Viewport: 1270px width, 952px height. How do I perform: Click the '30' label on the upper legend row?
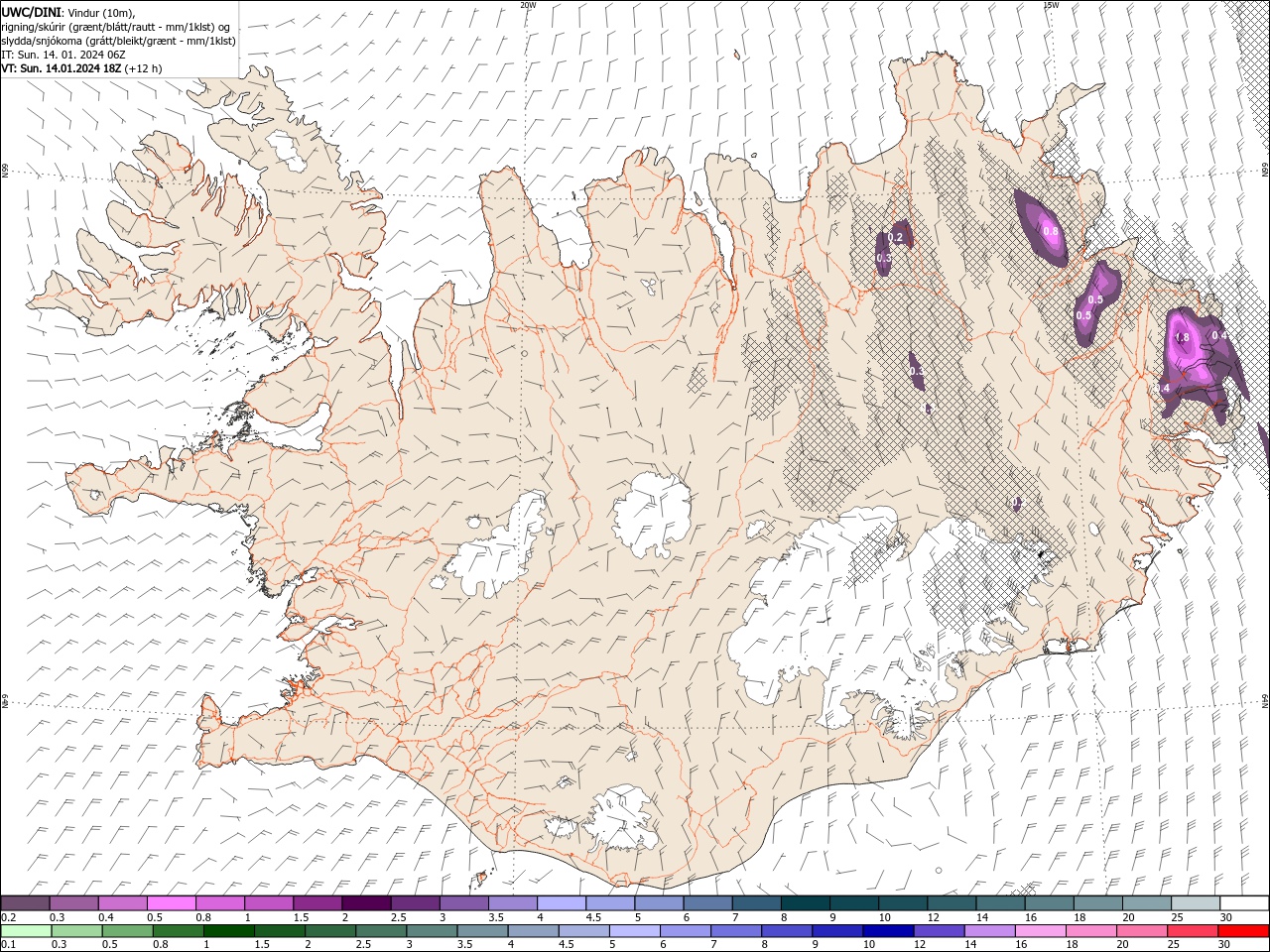pyautogui.click(x=1225, y=917)
